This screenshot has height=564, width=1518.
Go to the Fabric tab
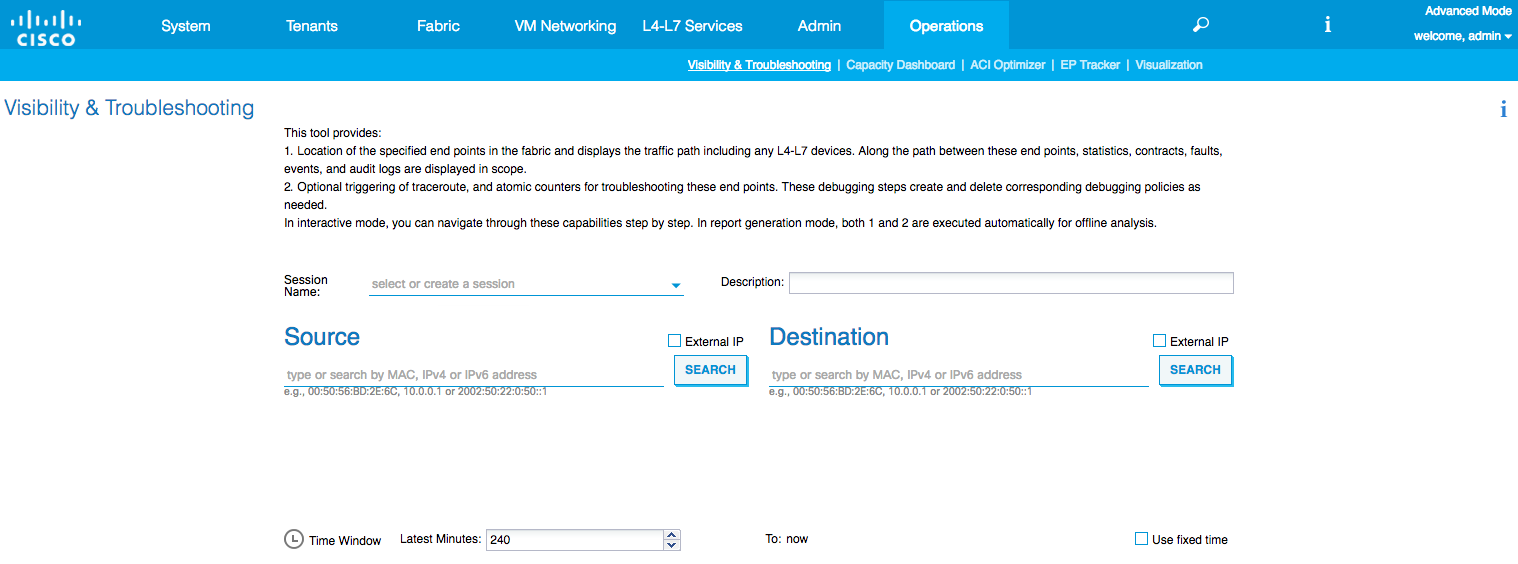pos(438,26)
